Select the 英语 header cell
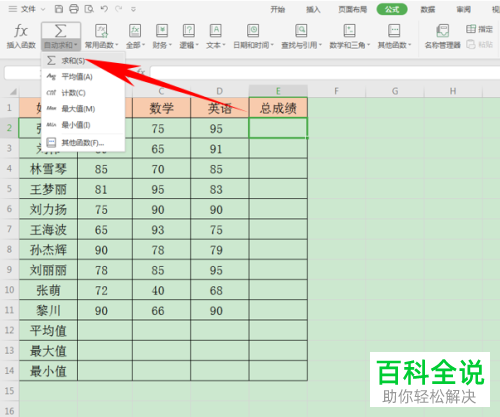This screenshot has width=500, height=417. click(220, 108)
